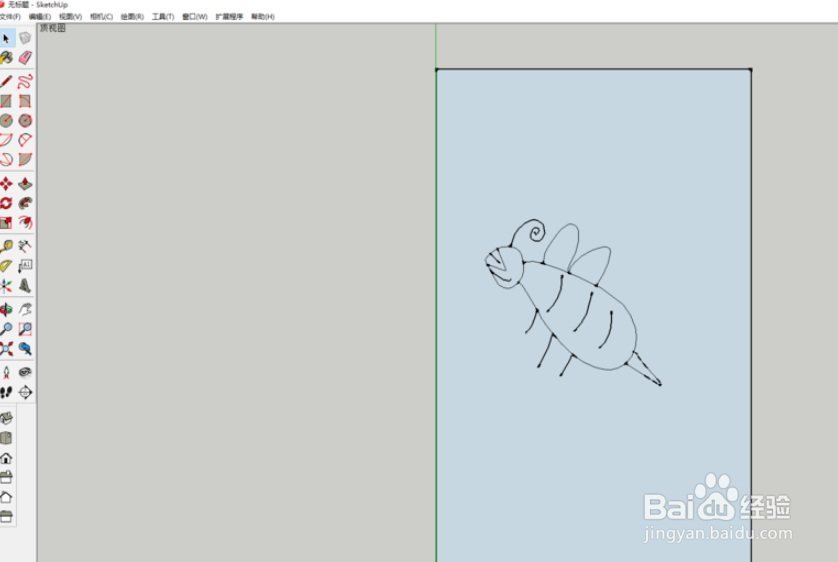Pick the Paint Bucket tool
This screenshot has height=562, width=838.
(6, 57)
